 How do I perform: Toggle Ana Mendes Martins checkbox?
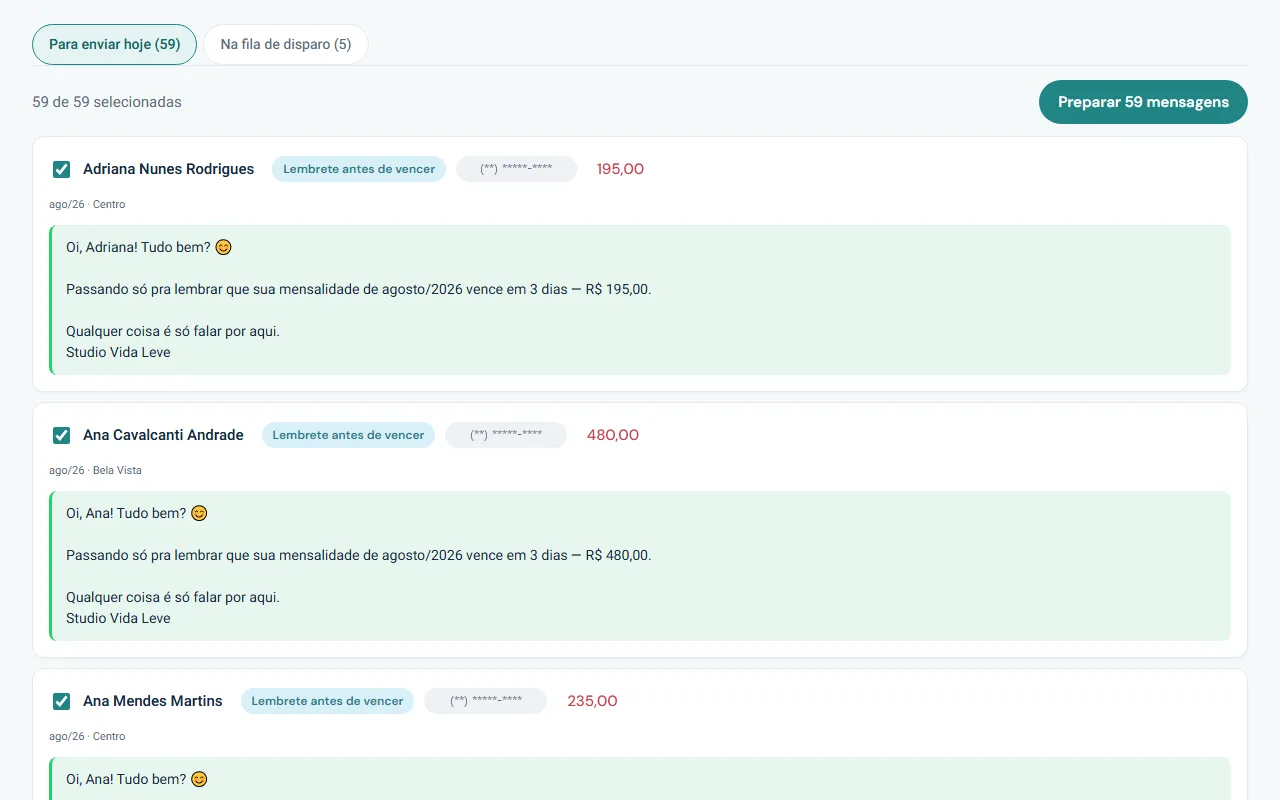61,701
